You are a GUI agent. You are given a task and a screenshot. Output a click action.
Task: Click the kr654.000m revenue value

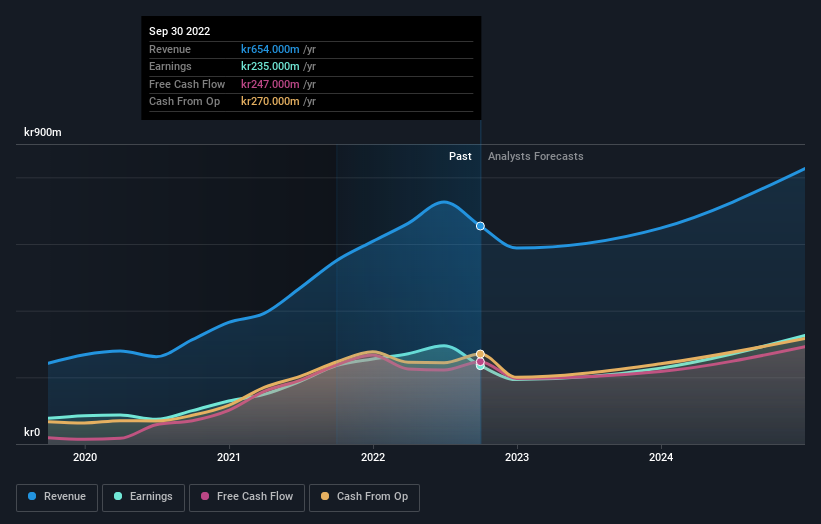pyautogui.click(x=270, y=49)
